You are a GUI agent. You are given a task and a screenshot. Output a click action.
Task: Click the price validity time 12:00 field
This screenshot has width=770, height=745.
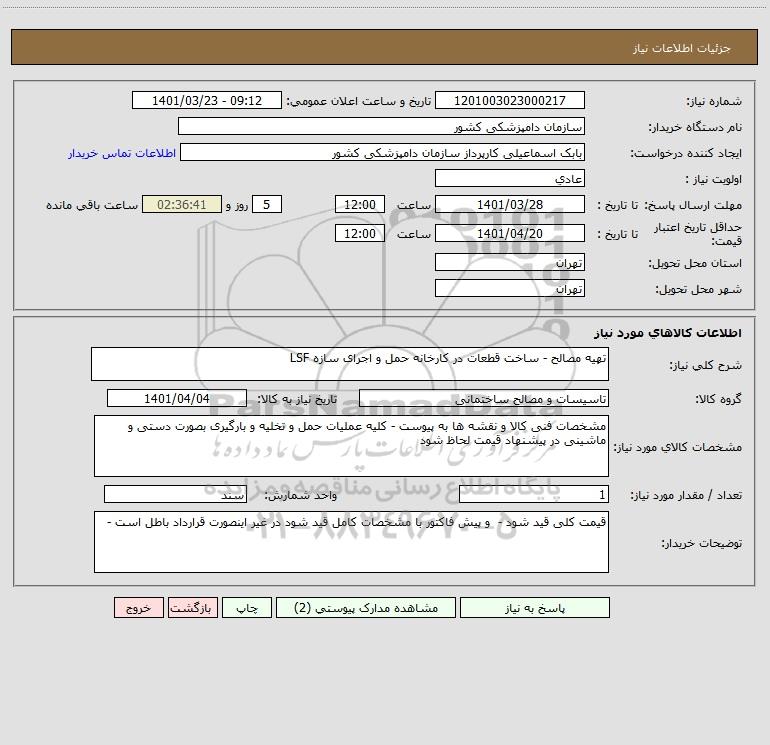coord(359,233)
